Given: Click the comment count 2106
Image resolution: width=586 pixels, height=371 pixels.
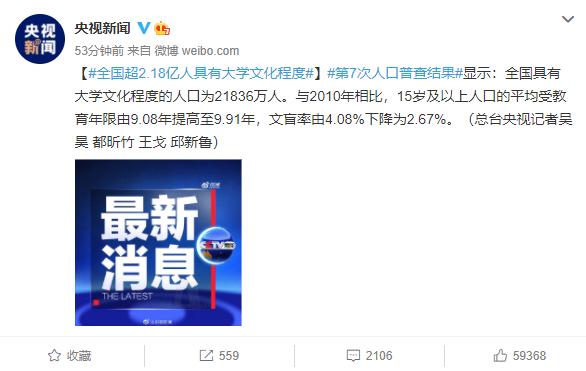Looking at the screenshot, I should pyautogui.click(x=379, y=356).
